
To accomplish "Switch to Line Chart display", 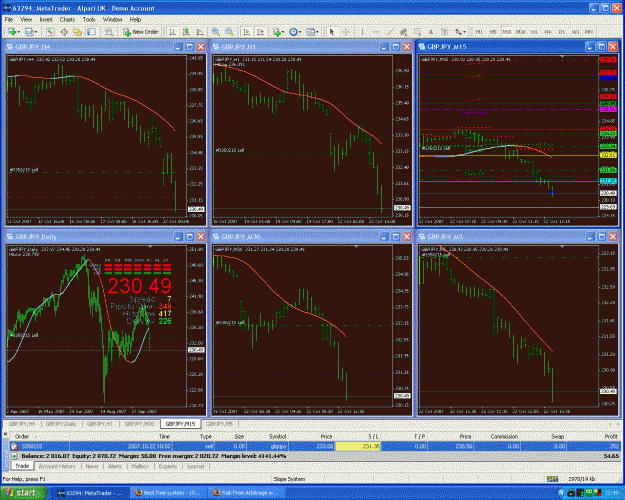I will [x=200, y=32].
